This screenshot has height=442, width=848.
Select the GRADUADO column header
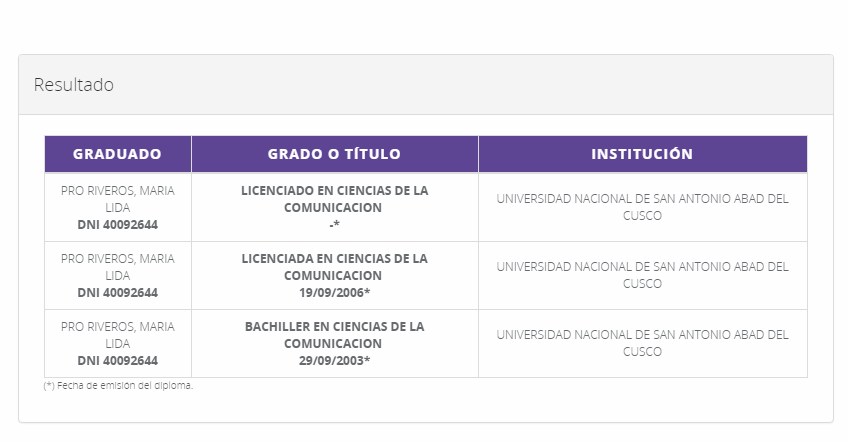117,154
